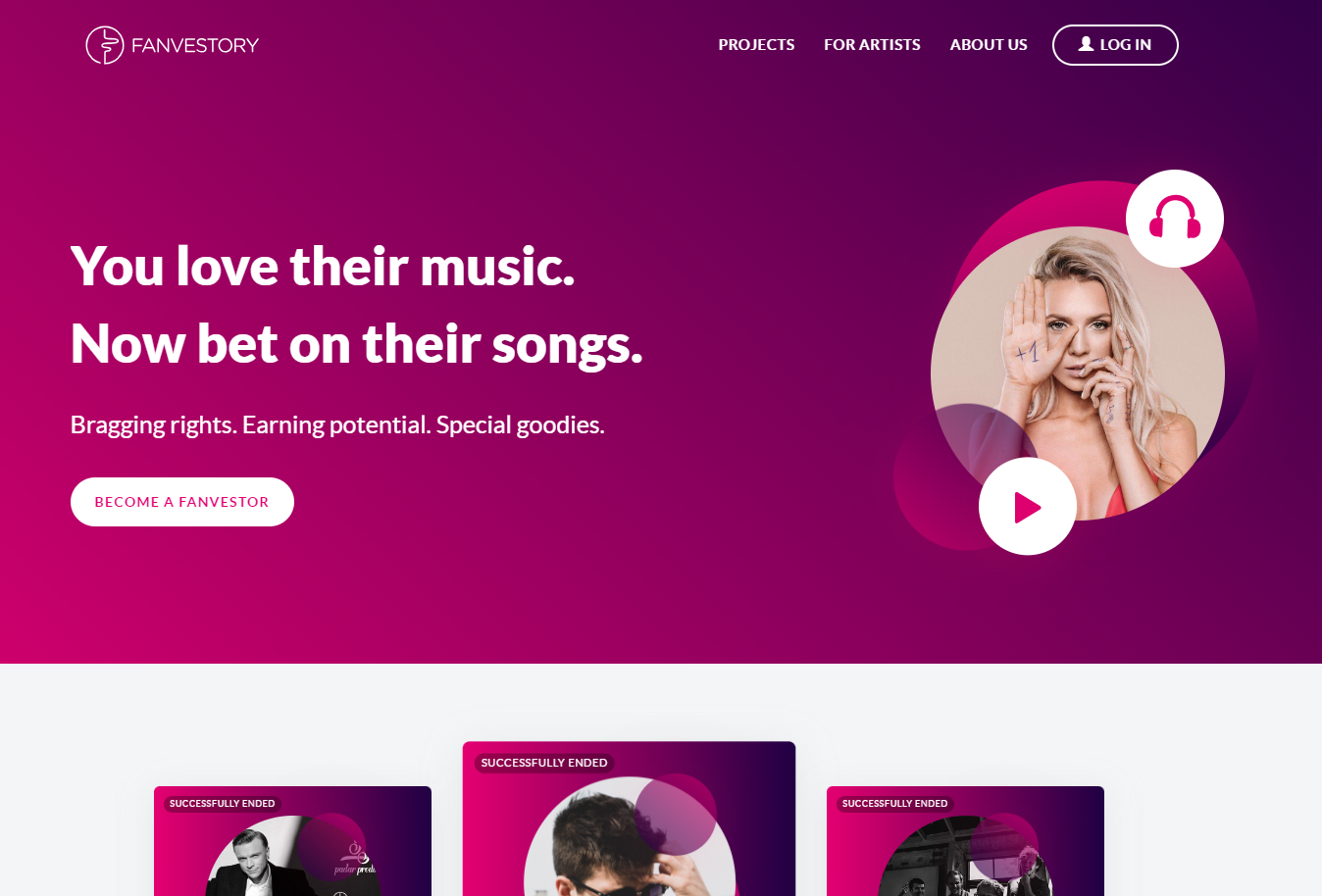1322x896 pixels.
Task: Click the Log In button
Action: pyautogui.click(x=1115, y=45)
